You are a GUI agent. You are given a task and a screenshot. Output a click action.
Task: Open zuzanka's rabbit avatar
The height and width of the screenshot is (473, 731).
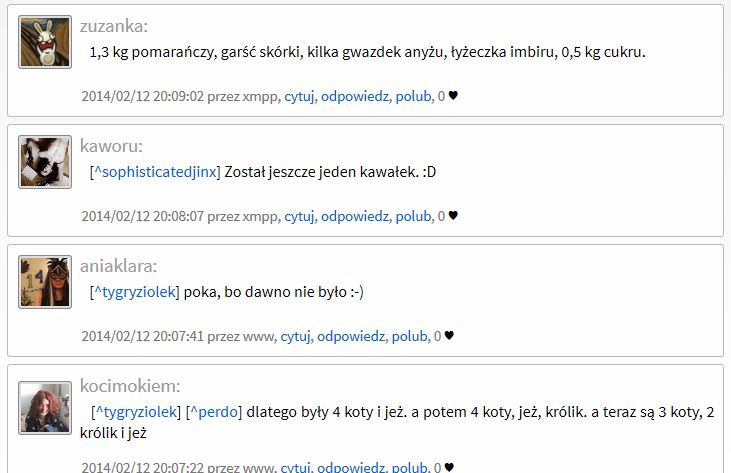(x=45, y=42)
